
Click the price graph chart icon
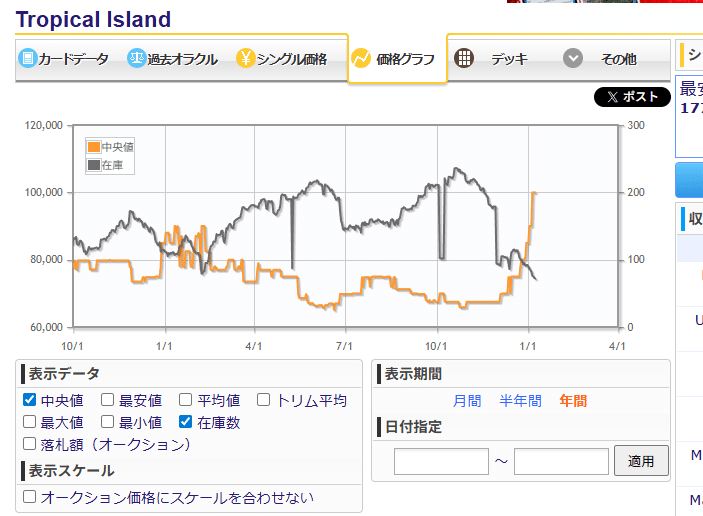tap(361, 58)
